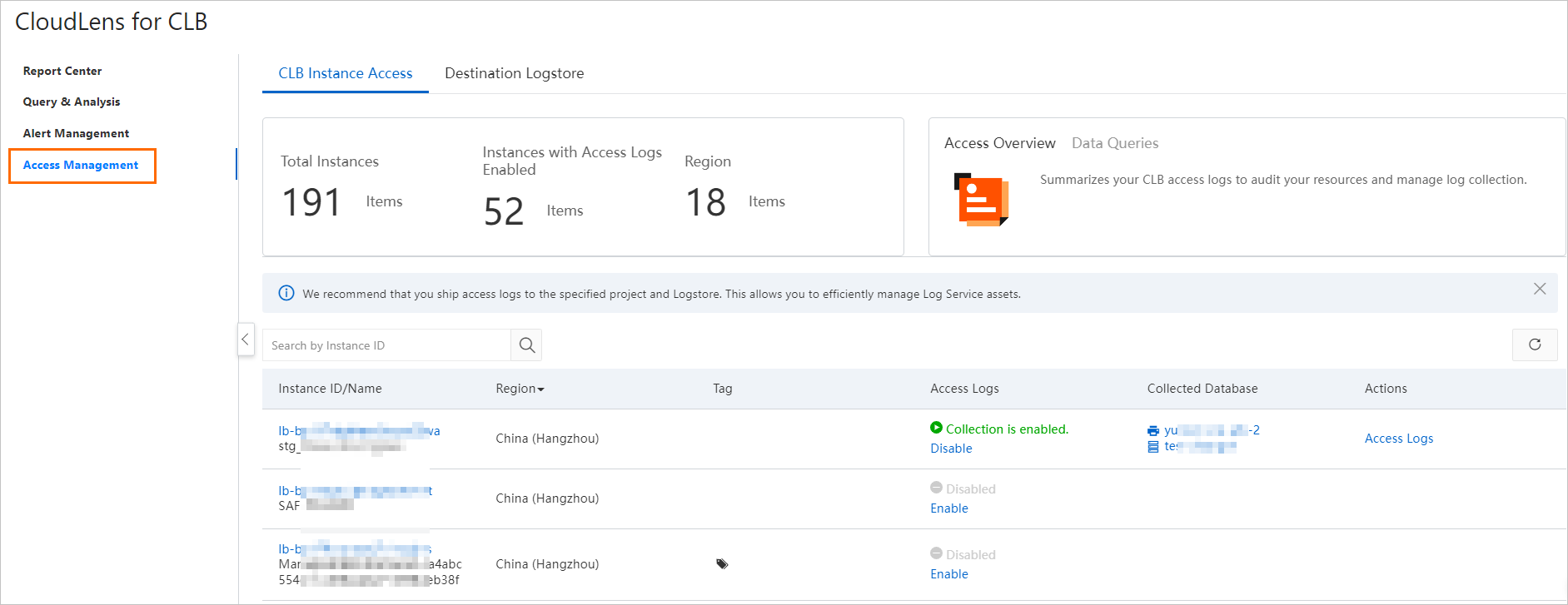This screenshot has height=605, width=1568.
Task: Enable access logs for the third instance
Action: coord(949,574)
